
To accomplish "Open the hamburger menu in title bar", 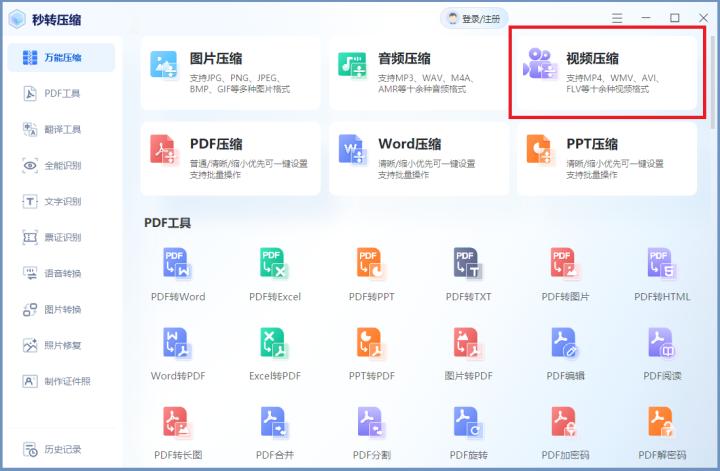I will (617, 18).
